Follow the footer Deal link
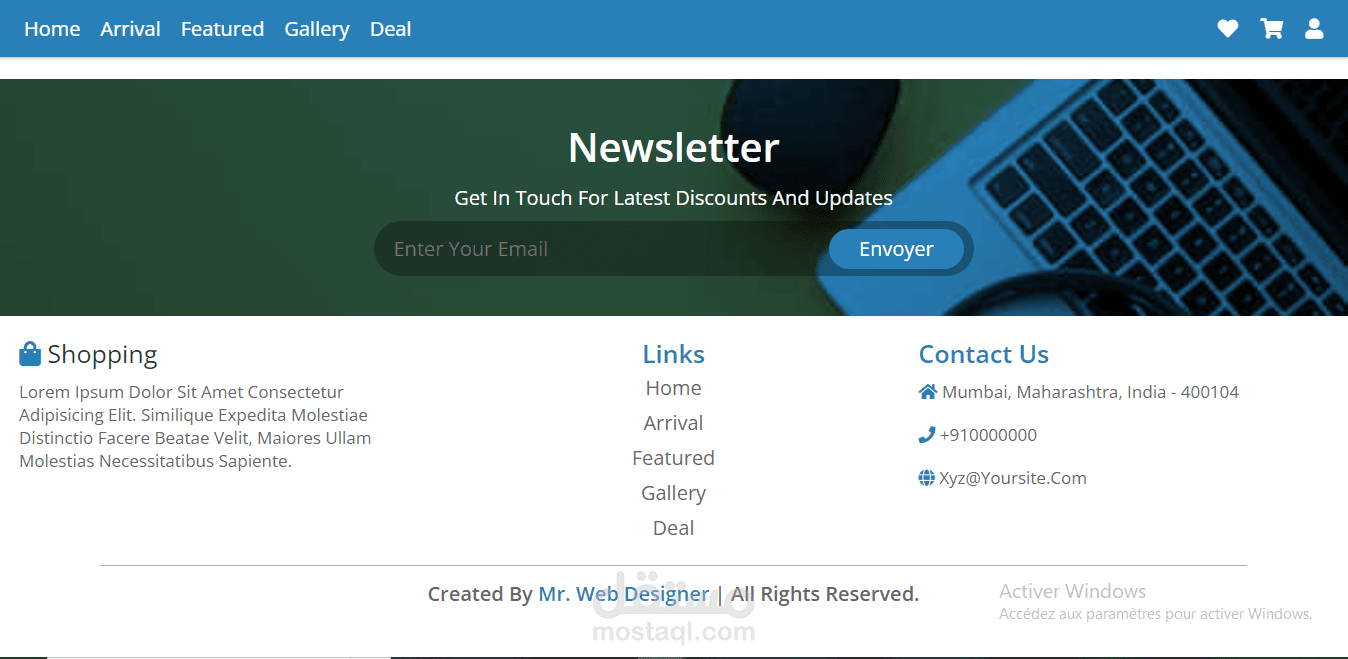This screenshot has height=659, width=1348. click(x=673, y=528)
